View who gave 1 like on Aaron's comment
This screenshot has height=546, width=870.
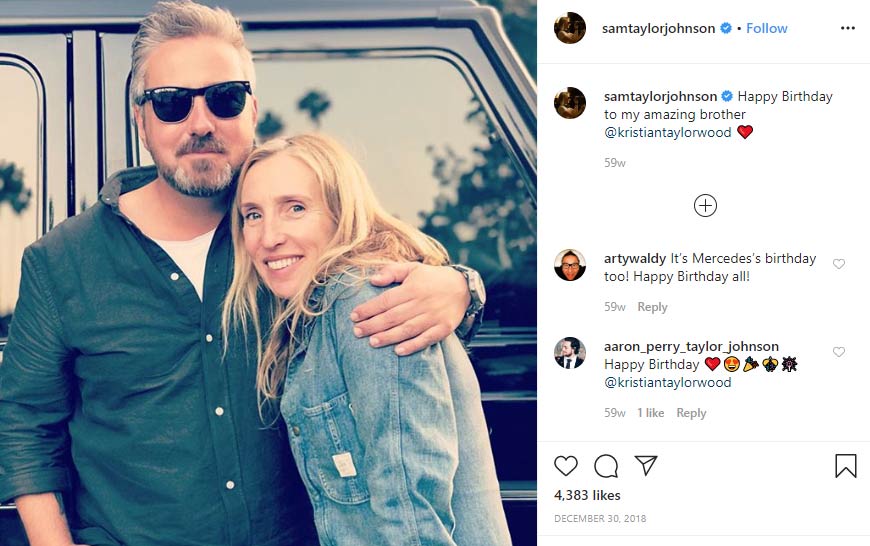650,413
